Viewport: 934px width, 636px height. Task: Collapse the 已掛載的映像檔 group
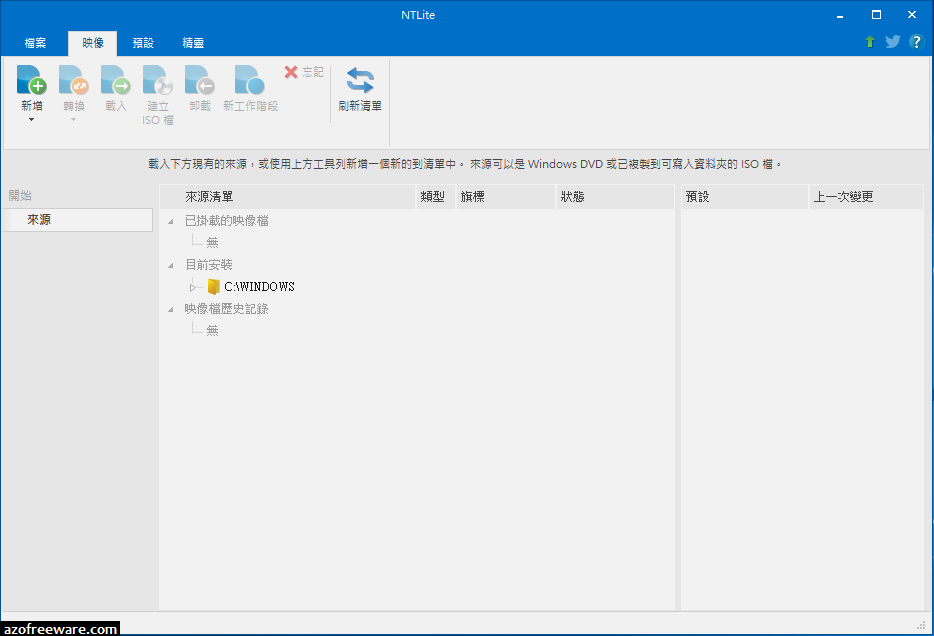(x=171, y=222)
